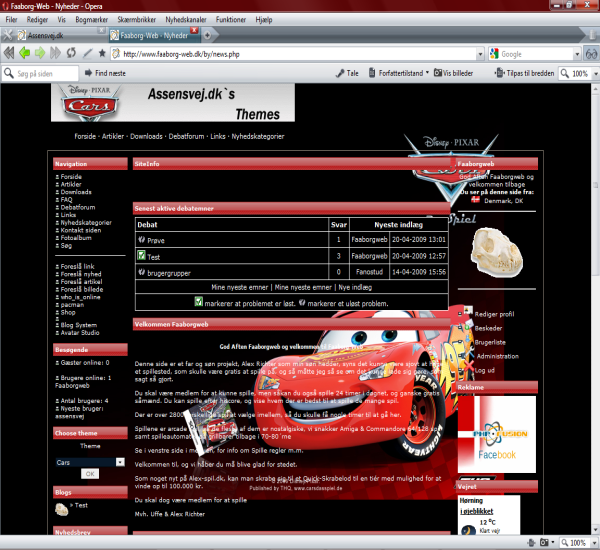Close the Faaborg-Web tab
Viewport: 600px width, 550px height.
[x=194, y=30]
